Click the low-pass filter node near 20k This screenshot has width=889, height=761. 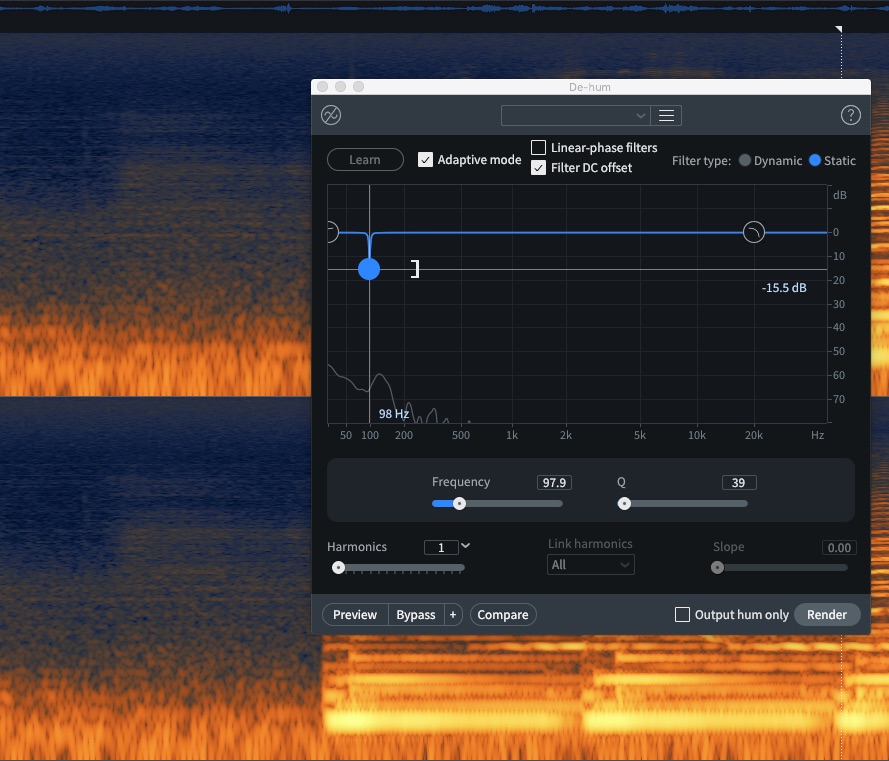coord(753,232)
